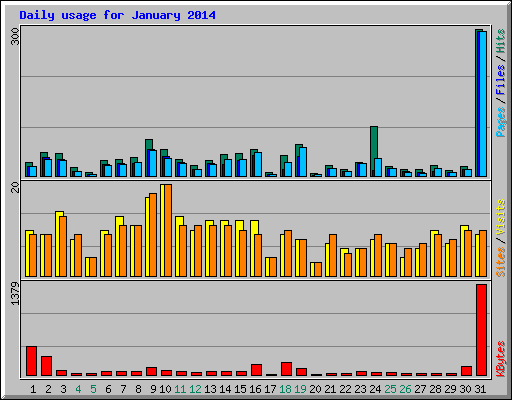Click day label '30' on the x-axis
This screenshot has height=400, width=512.
click(x=465, y=389)
